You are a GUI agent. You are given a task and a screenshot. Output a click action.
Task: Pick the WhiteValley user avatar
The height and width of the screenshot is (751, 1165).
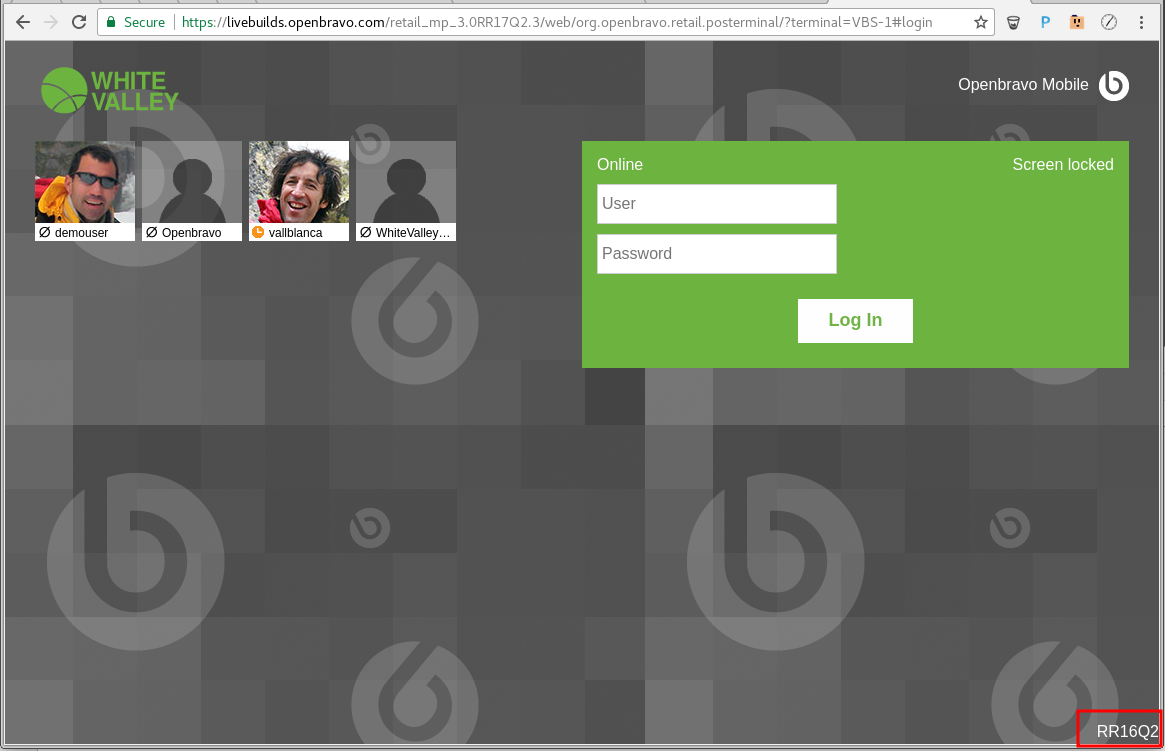click(406, 182)
